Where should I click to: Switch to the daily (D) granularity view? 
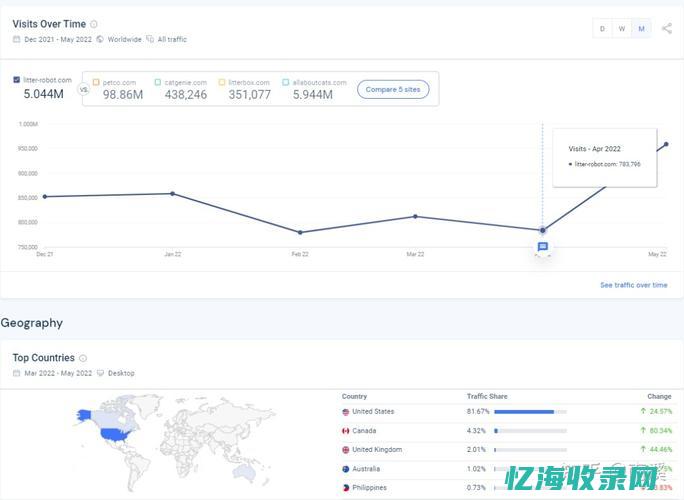point(602,28)
